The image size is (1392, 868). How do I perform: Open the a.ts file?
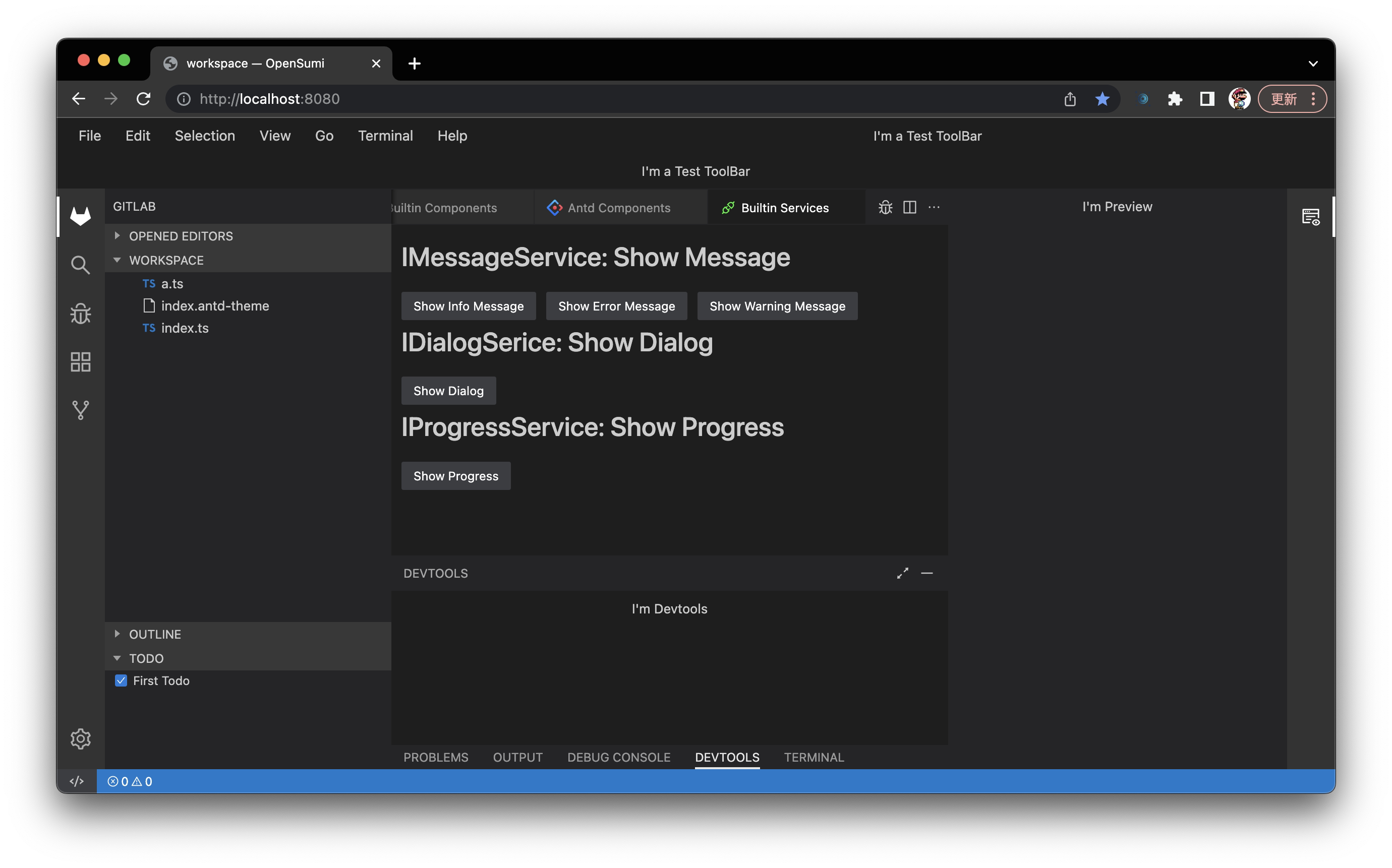[x=248, y=284]
